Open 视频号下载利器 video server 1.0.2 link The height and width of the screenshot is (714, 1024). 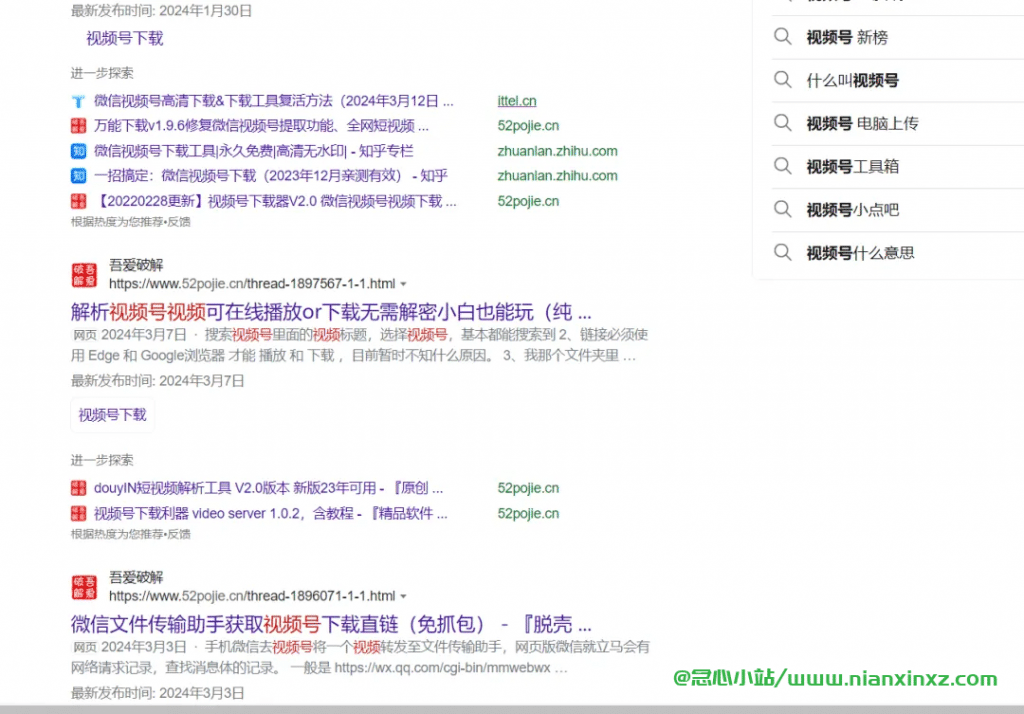[270, 513]
